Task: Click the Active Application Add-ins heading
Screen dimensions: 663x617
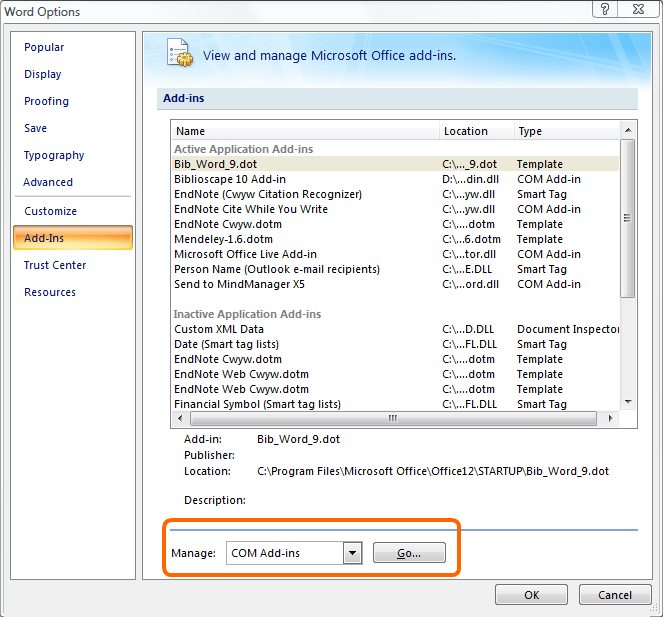Action: click(x=244, y=149)
